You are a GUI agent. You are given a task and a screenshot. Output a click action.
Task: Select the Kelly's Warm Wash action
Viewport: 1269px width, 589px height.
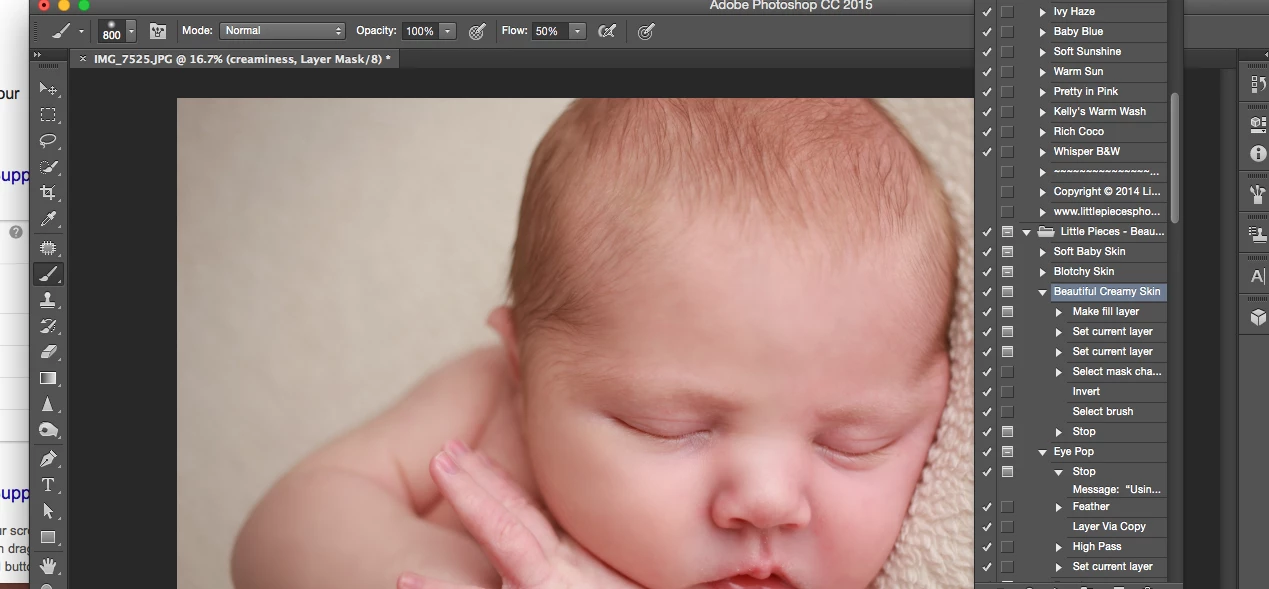1099,112
